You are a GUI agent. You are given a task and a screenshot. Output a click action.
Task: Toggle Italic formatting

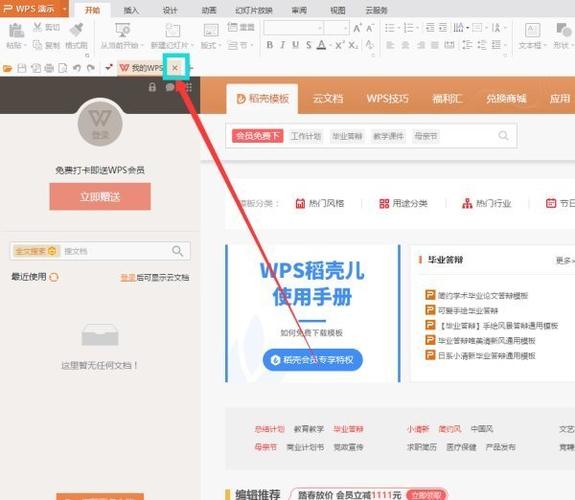pyautogui.click(x=282, y=45)
